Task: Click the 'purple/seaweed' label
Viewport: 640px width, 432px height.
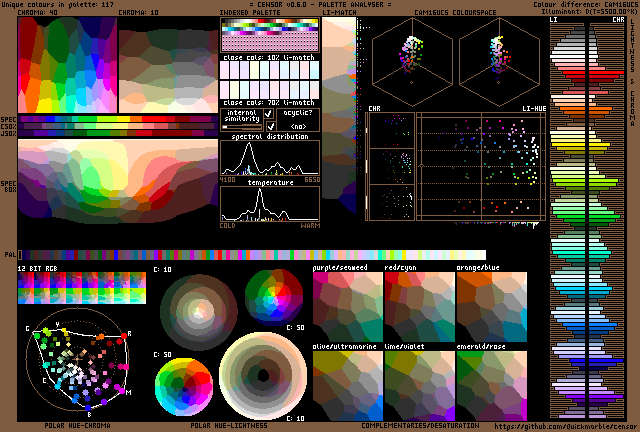Action: pyautogui.click(x=340, y=268)
